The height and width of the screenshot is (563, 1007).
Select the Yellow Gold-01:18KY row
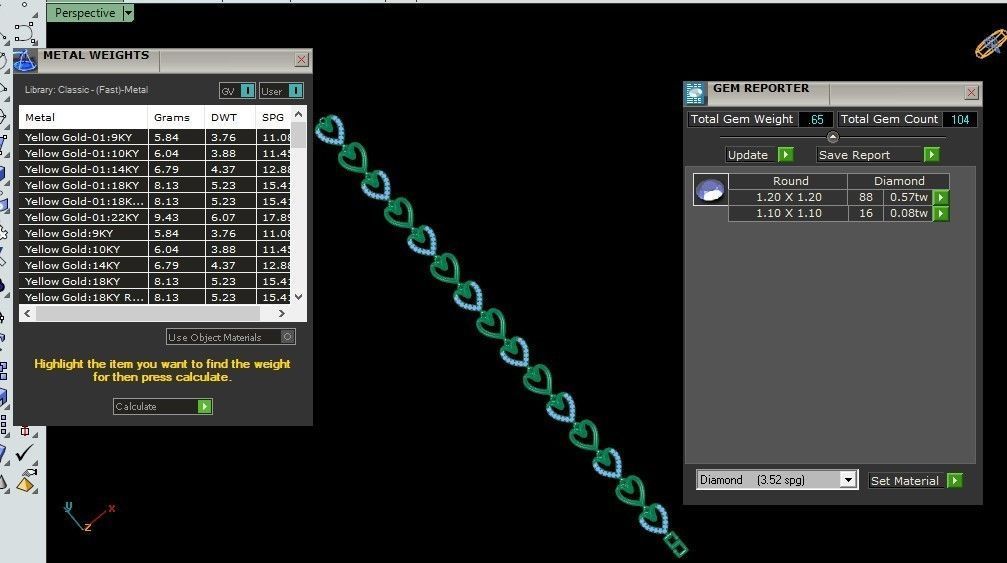point(155,185)
